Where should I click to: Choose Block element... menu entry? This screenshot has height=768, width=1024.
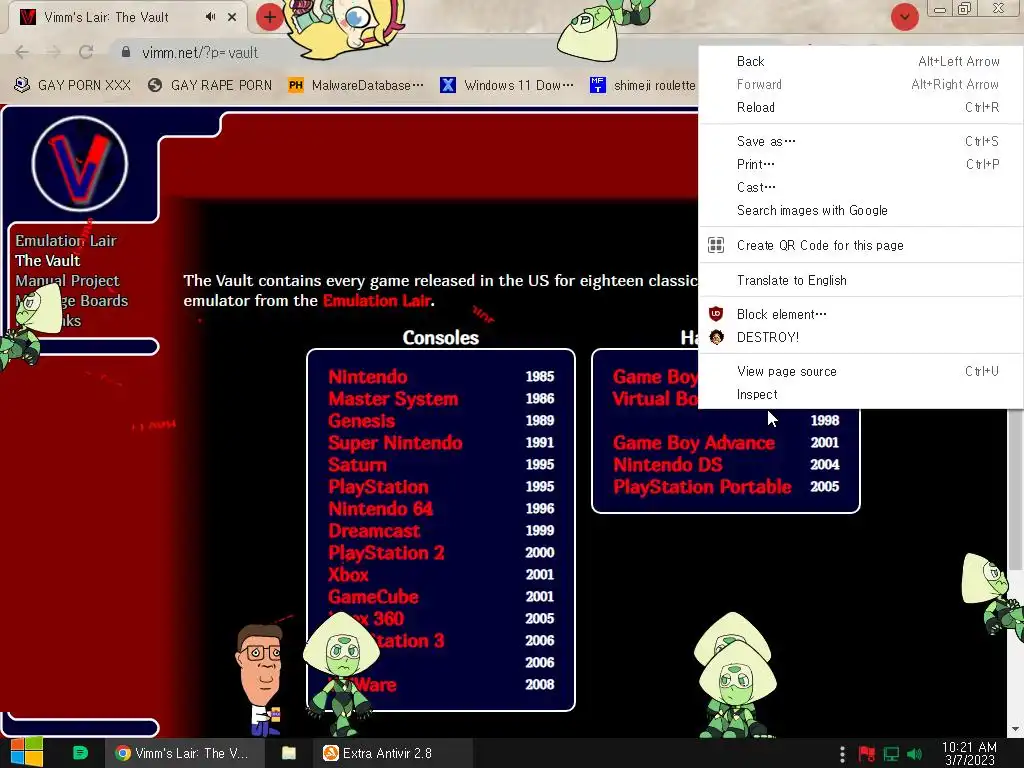click(x=860, y=314)
